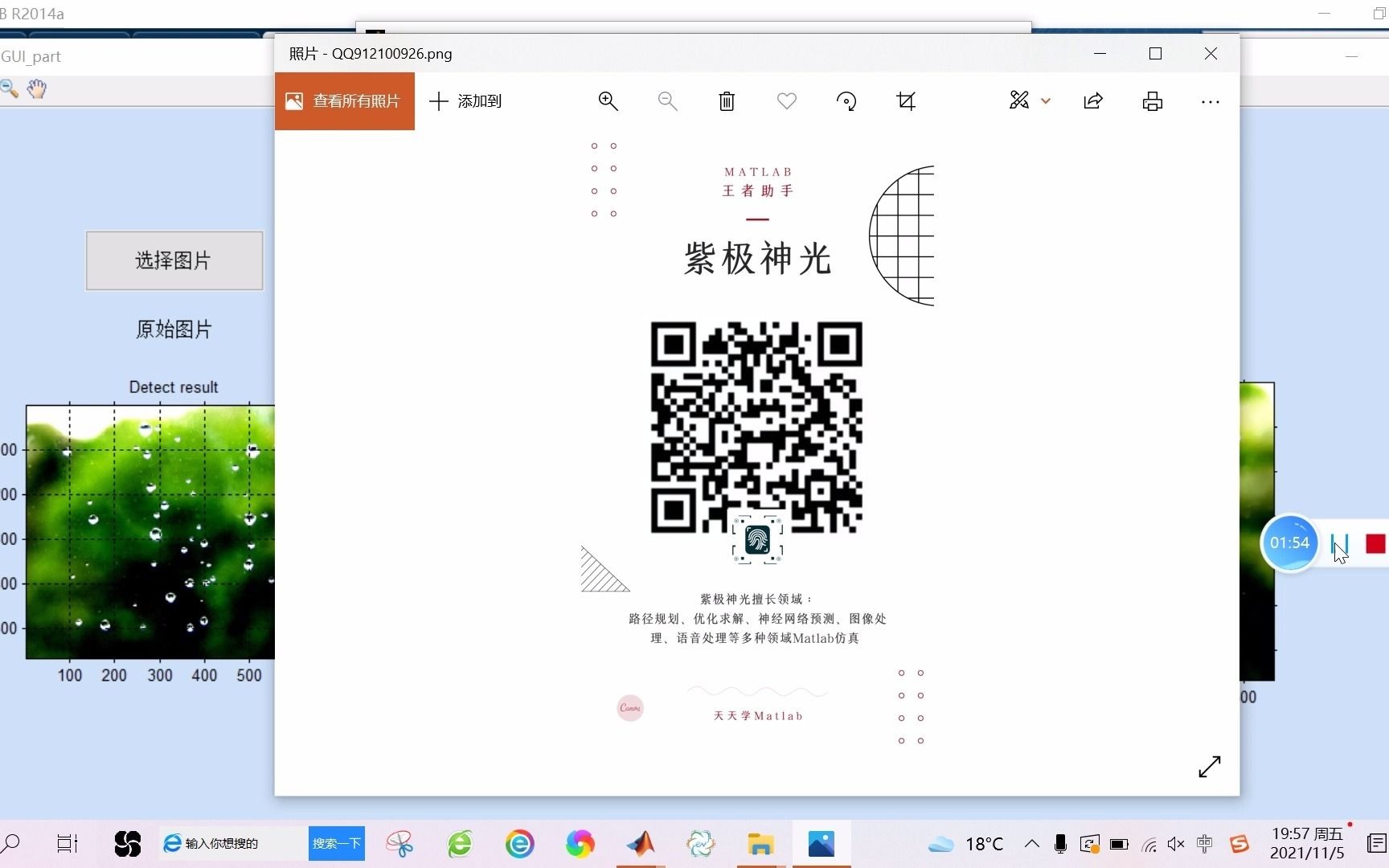This screenshot has height=868, width=1389.
Task: Click the 搜索一下 button on the taskbar
Action: [x=337, y=844]
